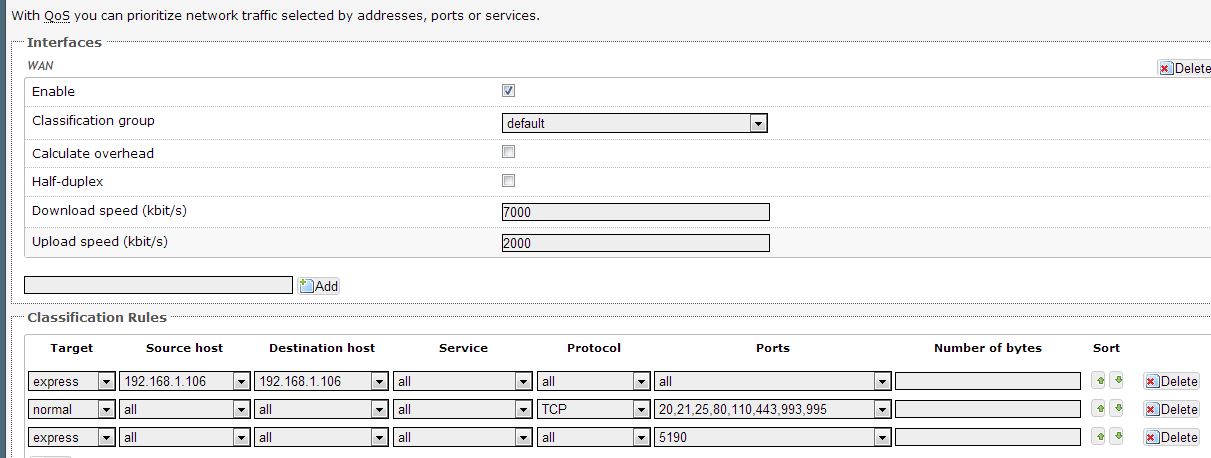The image size is (1211, 458).
Task: Open the Target dropdown set to normal
Action: [73, 409]
